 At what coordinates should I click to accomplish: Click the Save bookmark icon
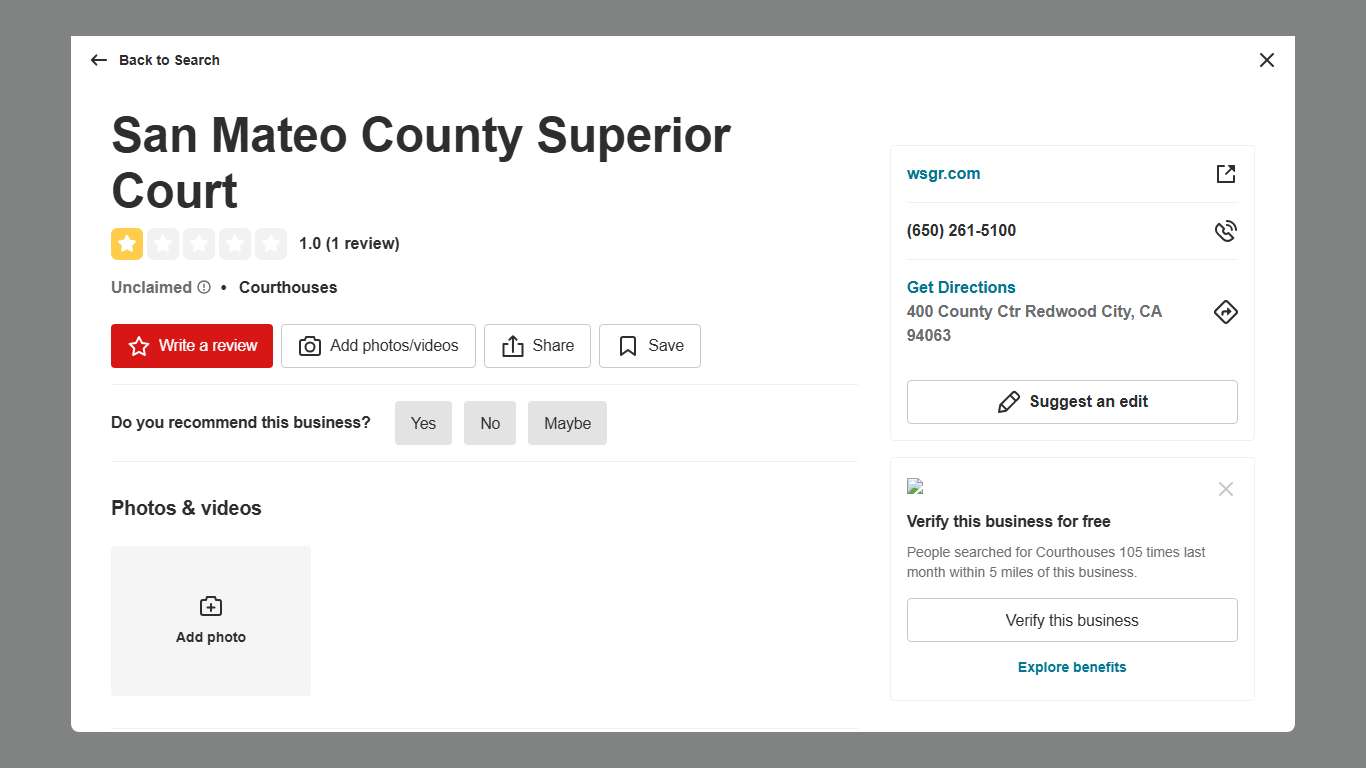pyautogui.click(x=627, y=345)
